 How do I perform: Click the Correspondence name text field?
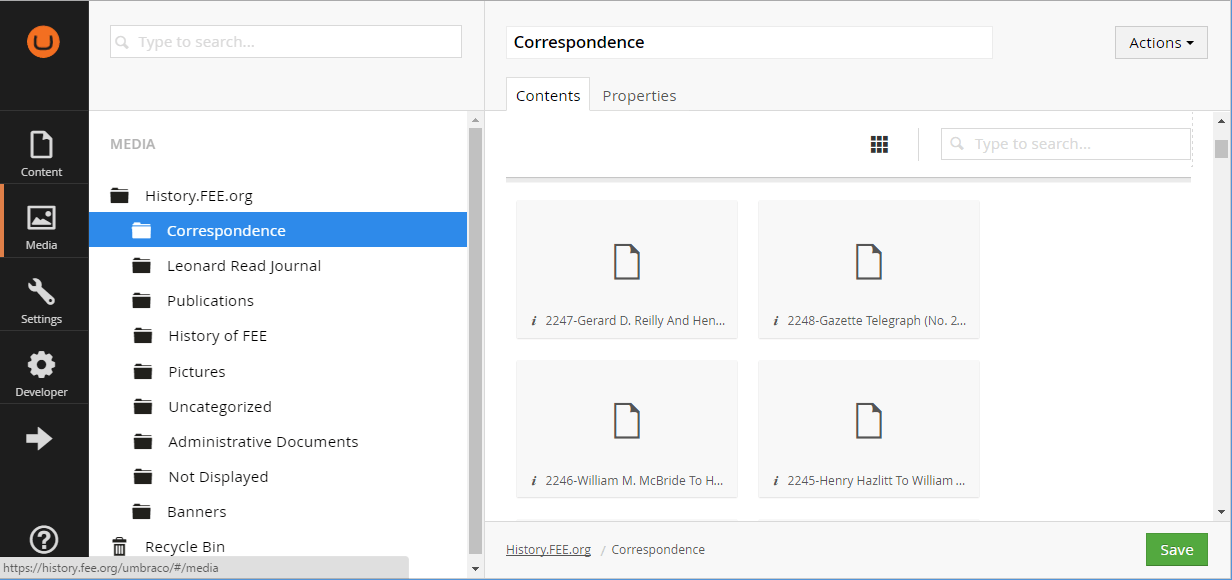748,43
